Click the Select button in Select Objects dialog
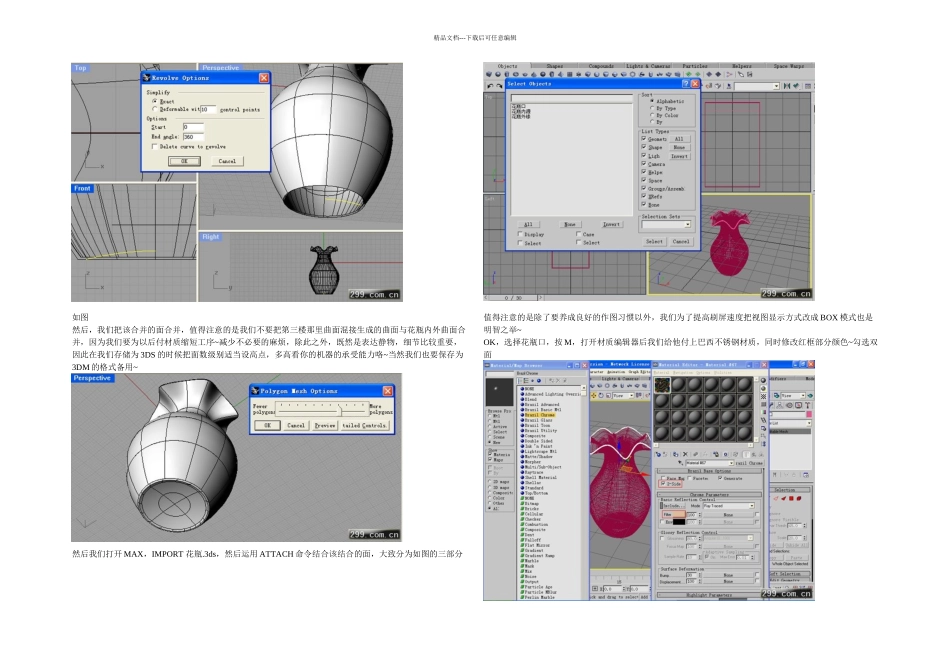 click(654, 241)
